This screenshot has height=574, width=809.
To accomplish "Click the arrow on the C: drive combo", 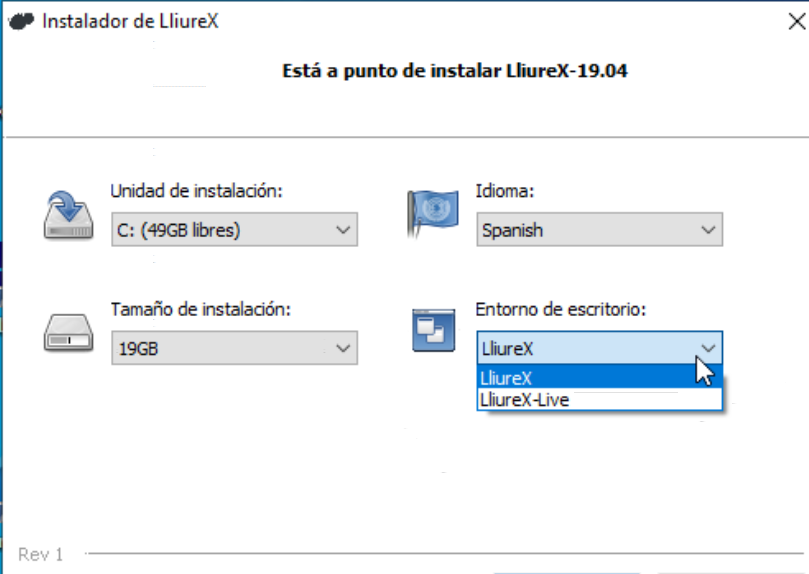I will [x=343, y=229].
